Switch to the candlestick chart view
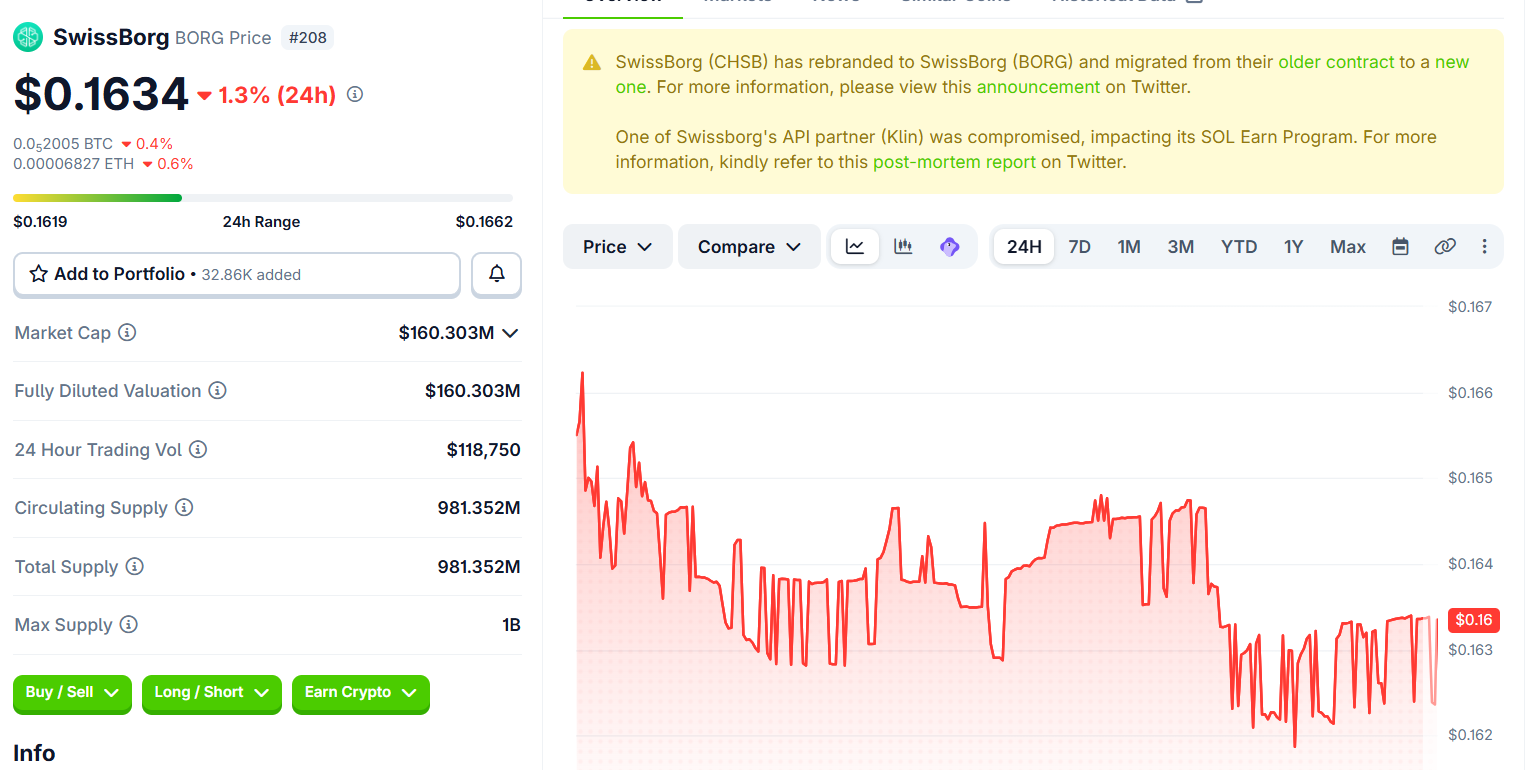This screenshot has height=770, width=1531. (903, 247)
